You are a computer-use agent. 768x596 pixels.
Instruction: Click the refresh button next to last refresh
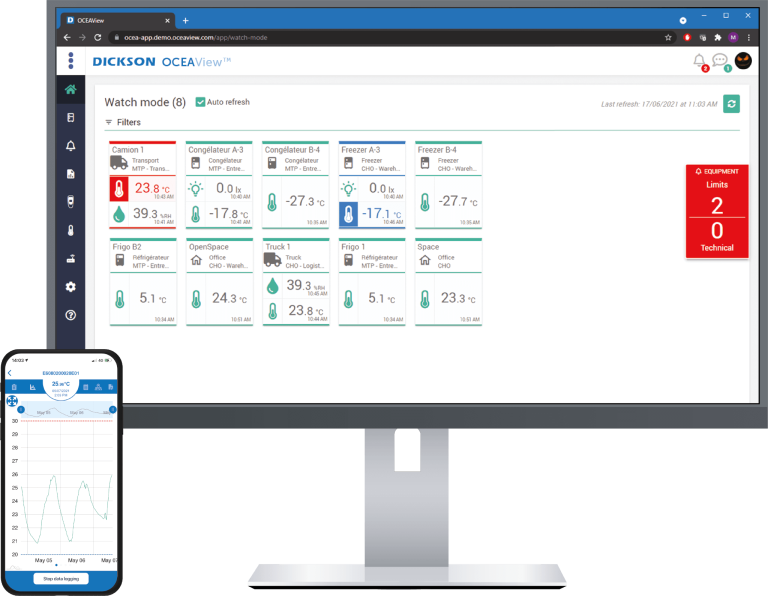tap(732, 104)
